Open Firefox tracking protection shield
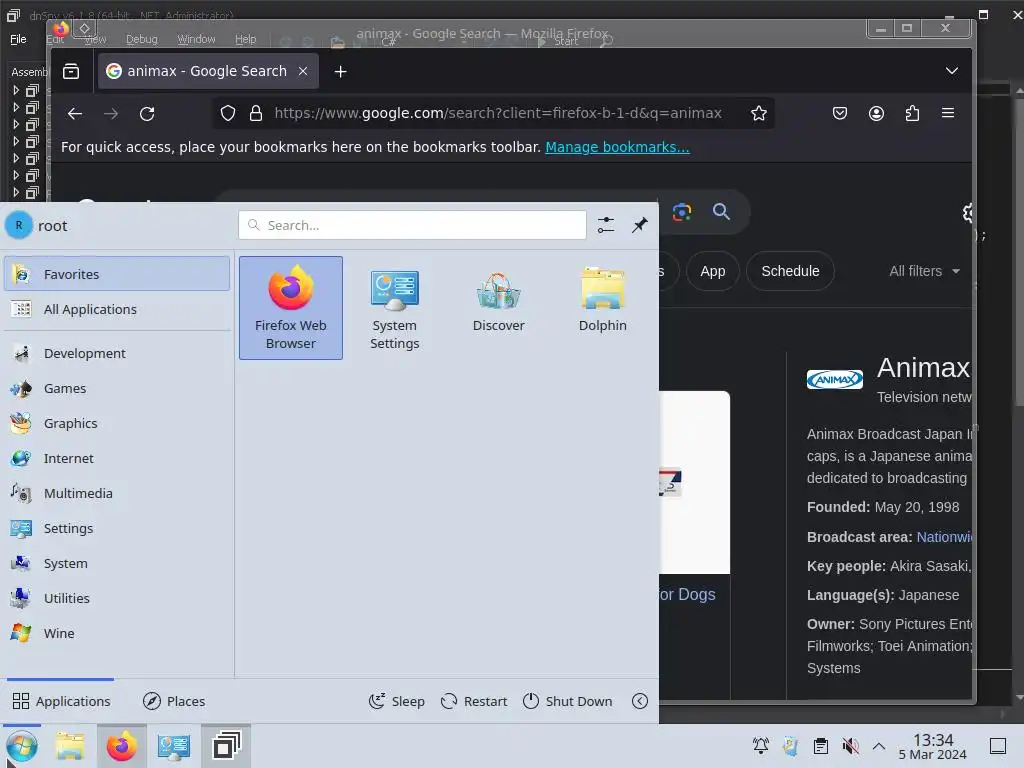This screenshot has height=768, width=1024. (x=227, y=114)
